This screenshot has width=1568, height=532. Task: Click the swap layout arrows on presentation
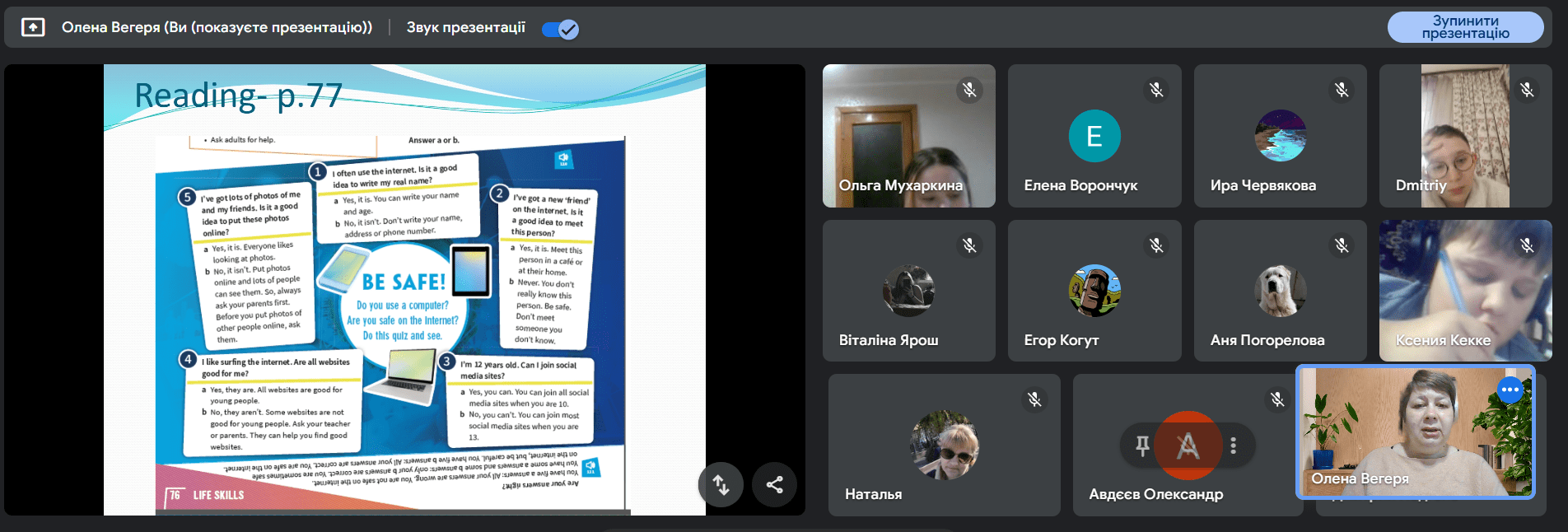721,485
